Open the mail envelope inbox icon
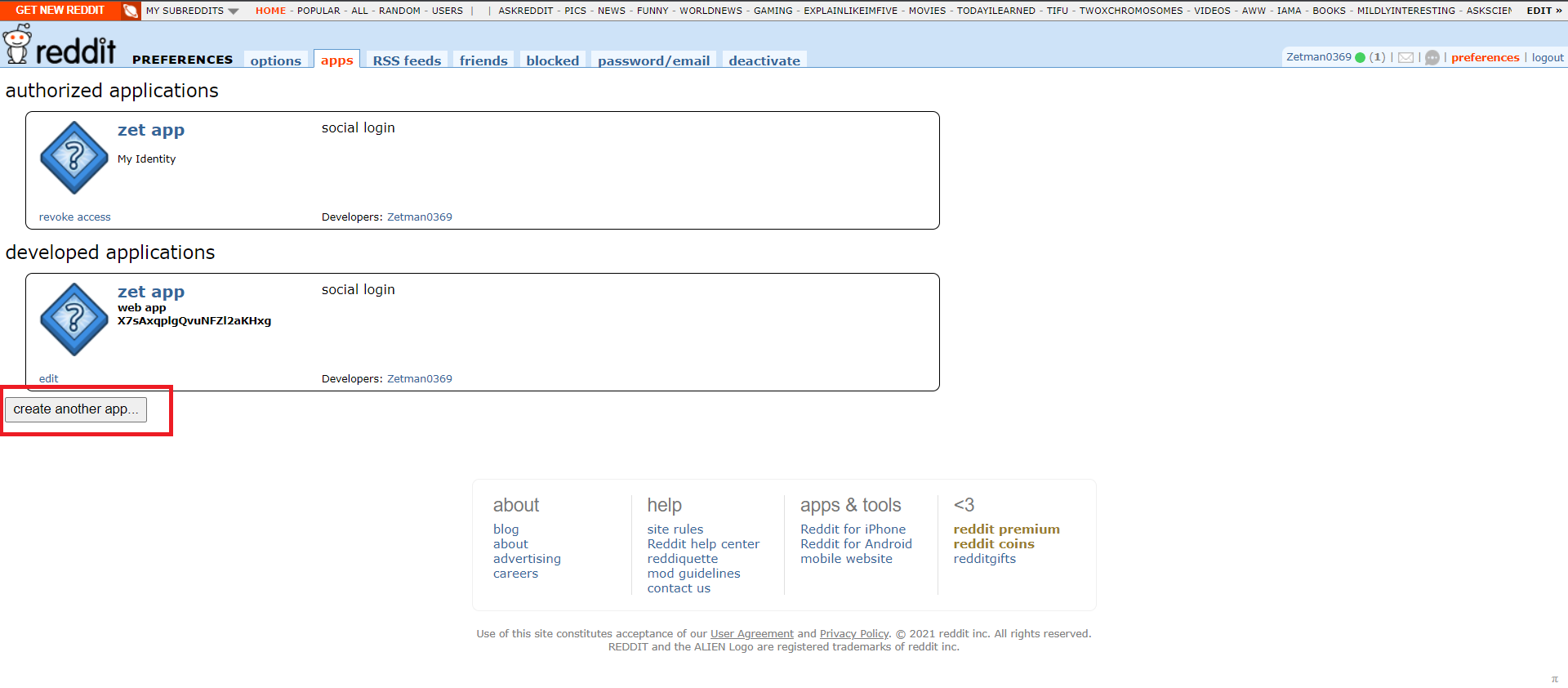The image size is (1568, 688). tap(1405, 57)
